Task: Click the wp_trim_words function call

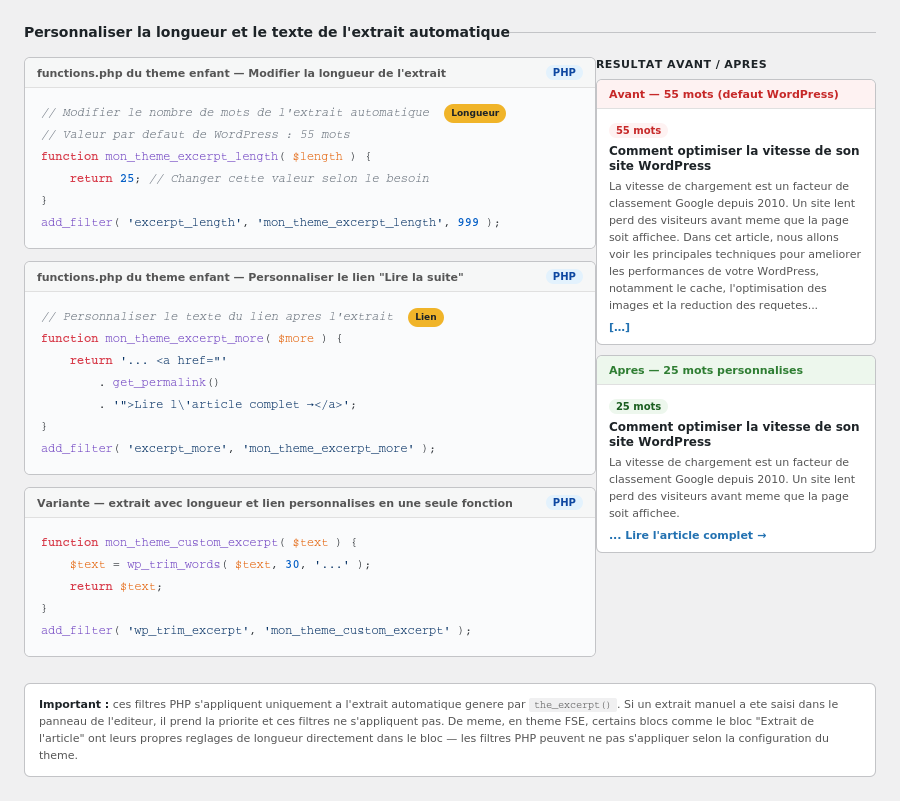Action: click(173, 565)
